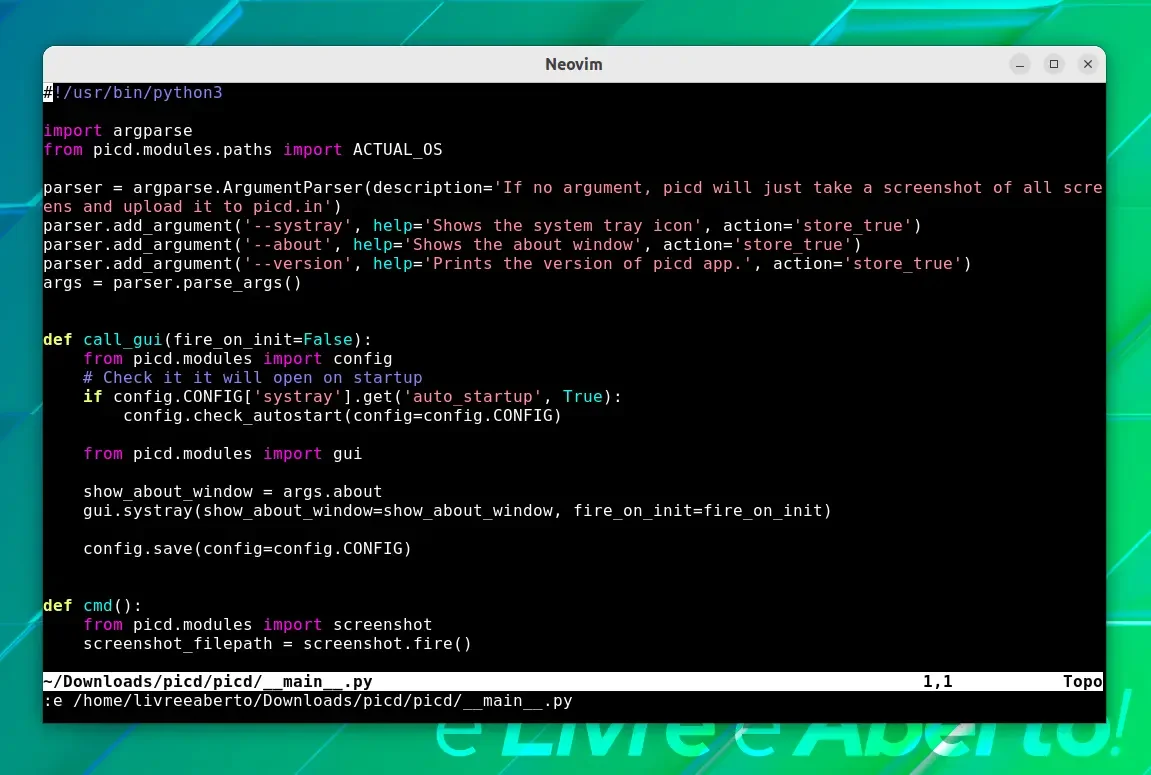The image size is (1151, 775).
Task: Close the Neovim window
Action: point(1088,65)
